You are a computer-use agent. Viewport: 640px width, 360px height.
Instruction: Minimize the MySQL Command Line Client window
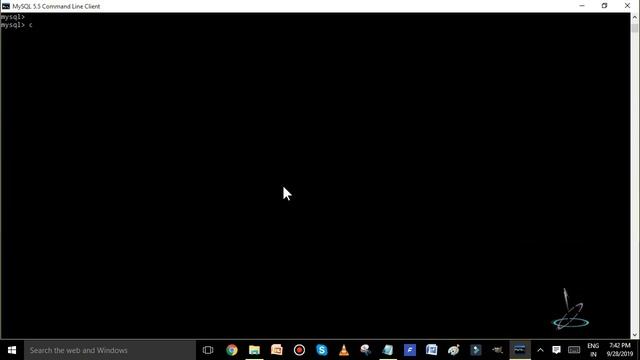pos(582,6)
